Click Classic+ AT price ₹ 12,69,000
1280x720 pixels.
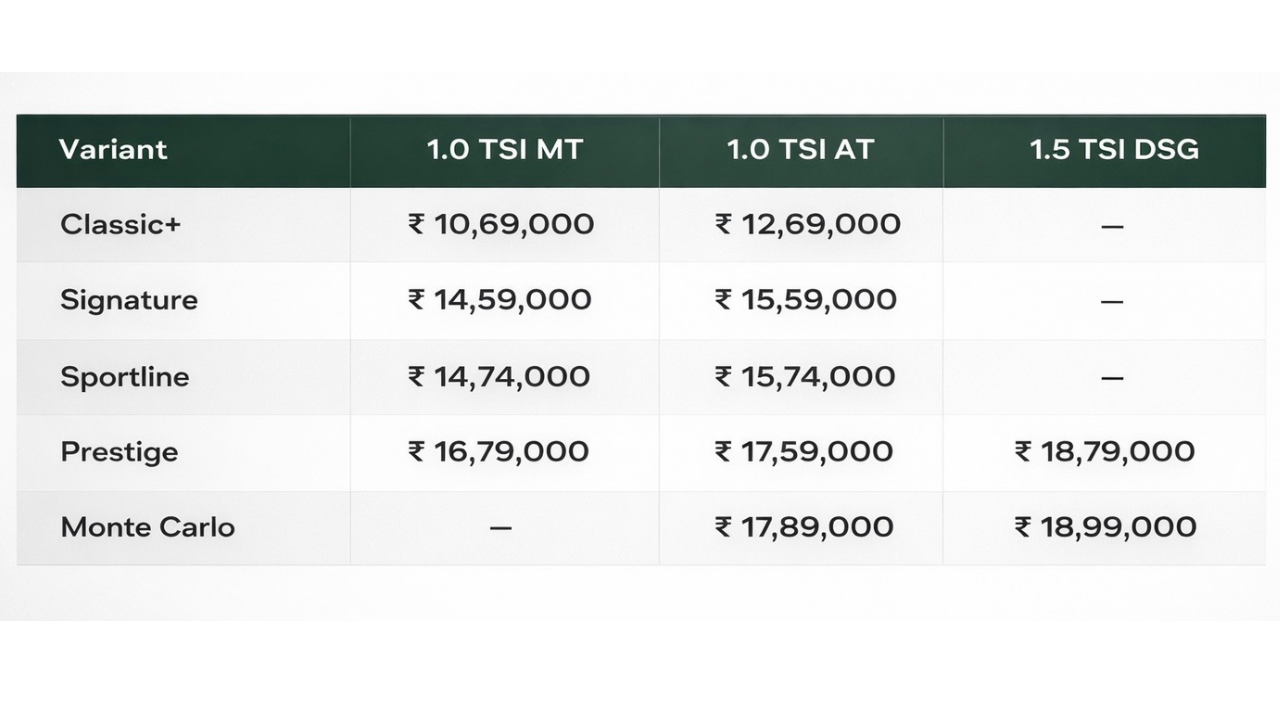point(807,224)
